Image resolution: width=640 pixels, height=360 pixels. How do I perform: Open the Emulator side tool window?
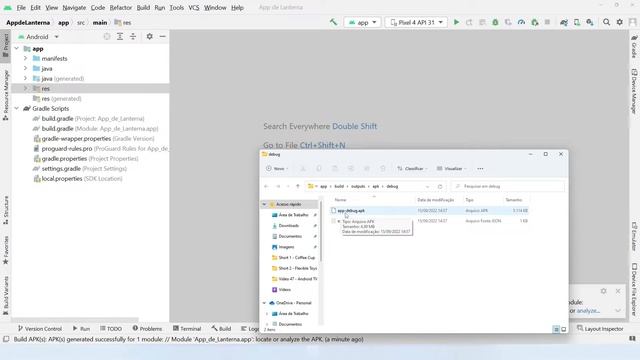(634, 237)
